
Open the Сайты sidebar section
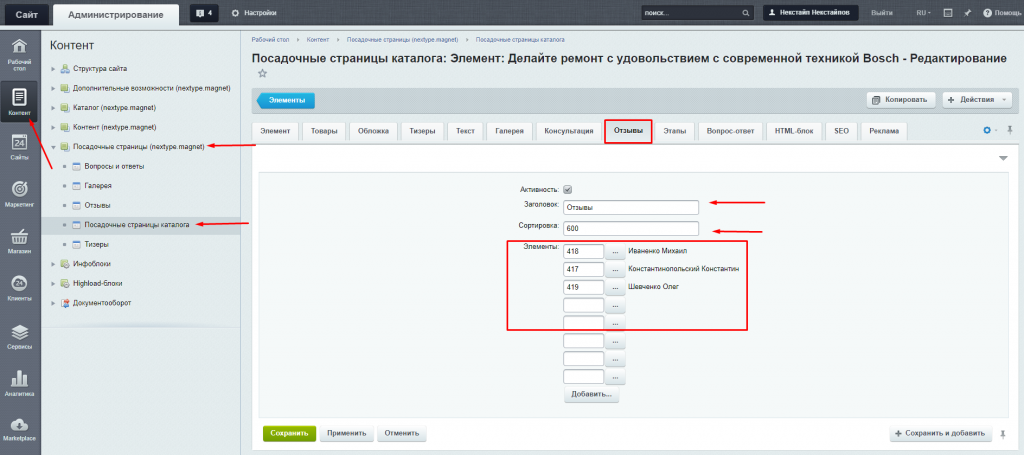(20, 148)
